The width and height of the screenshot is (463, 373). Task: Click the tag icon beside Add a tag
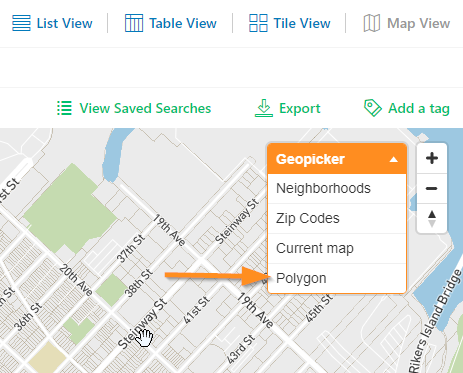pos(373,108)
